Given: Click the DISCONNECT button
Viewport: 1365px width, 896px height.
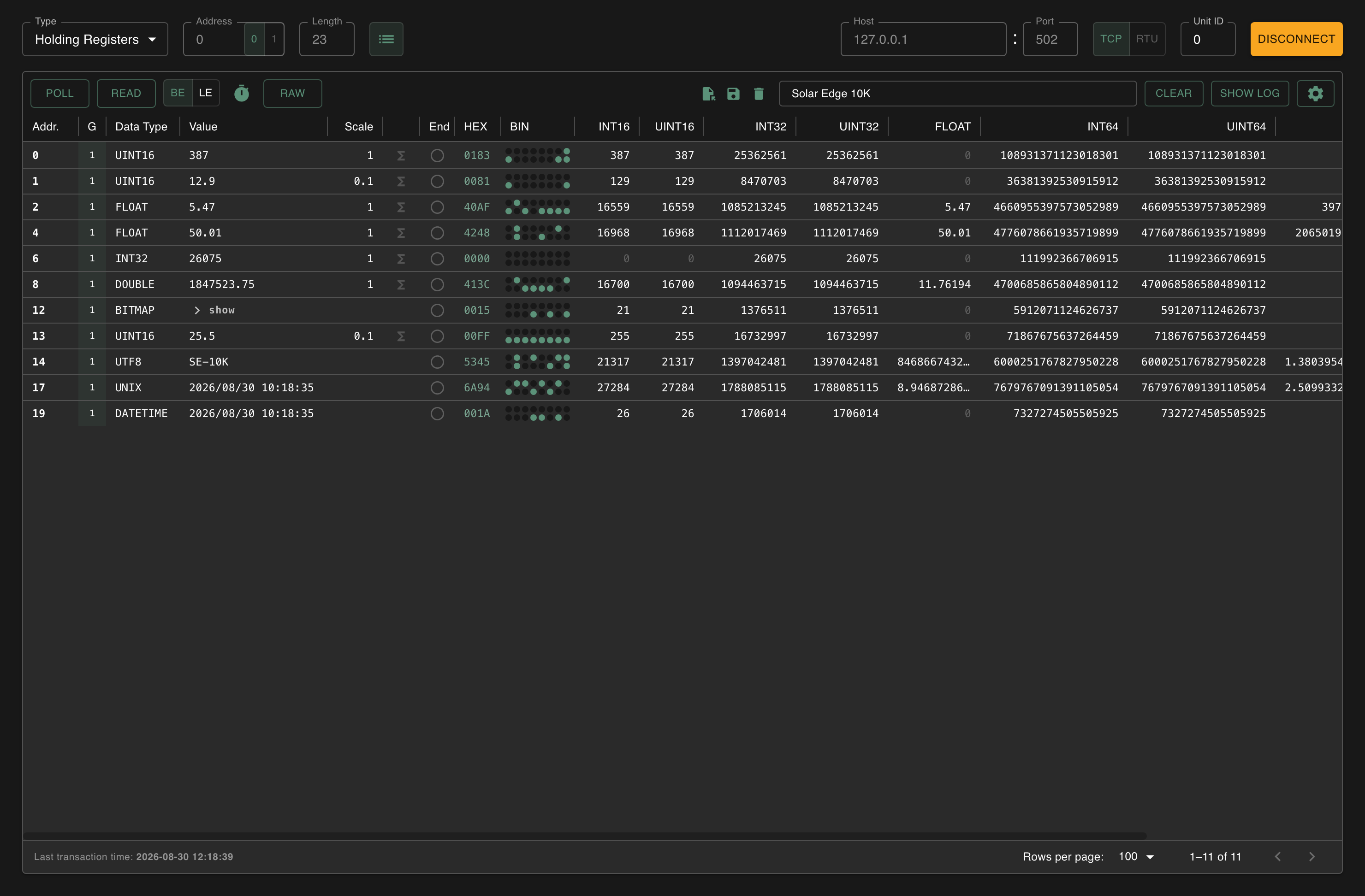Looking at the screenshot, I should pos(1296,39).
